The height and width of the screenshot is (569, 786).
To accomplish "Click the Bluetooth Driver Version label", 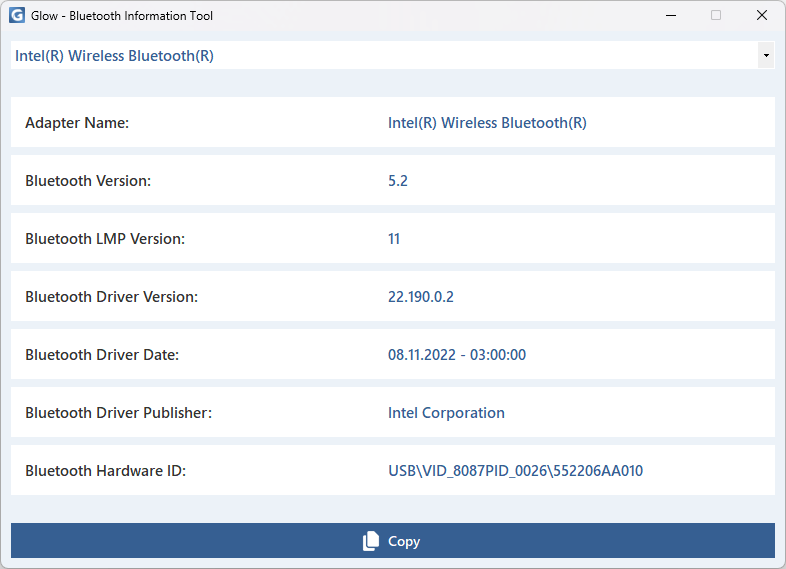I will 112,297.
